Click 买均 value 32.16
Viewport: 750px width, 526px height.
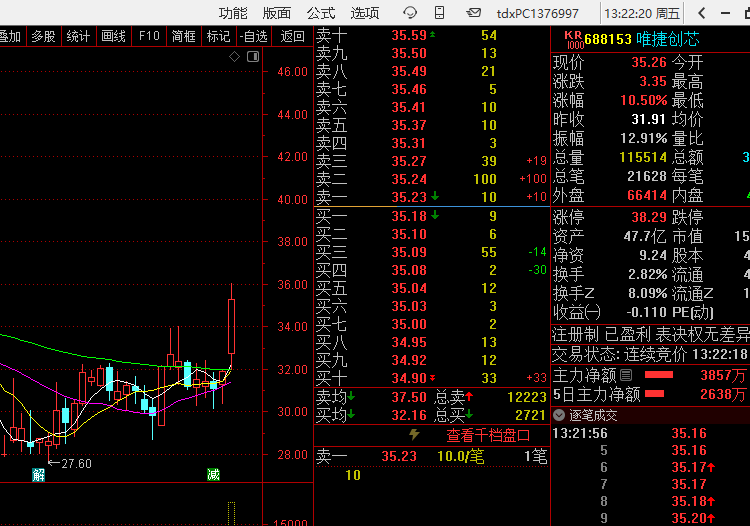tap(409, 415)
